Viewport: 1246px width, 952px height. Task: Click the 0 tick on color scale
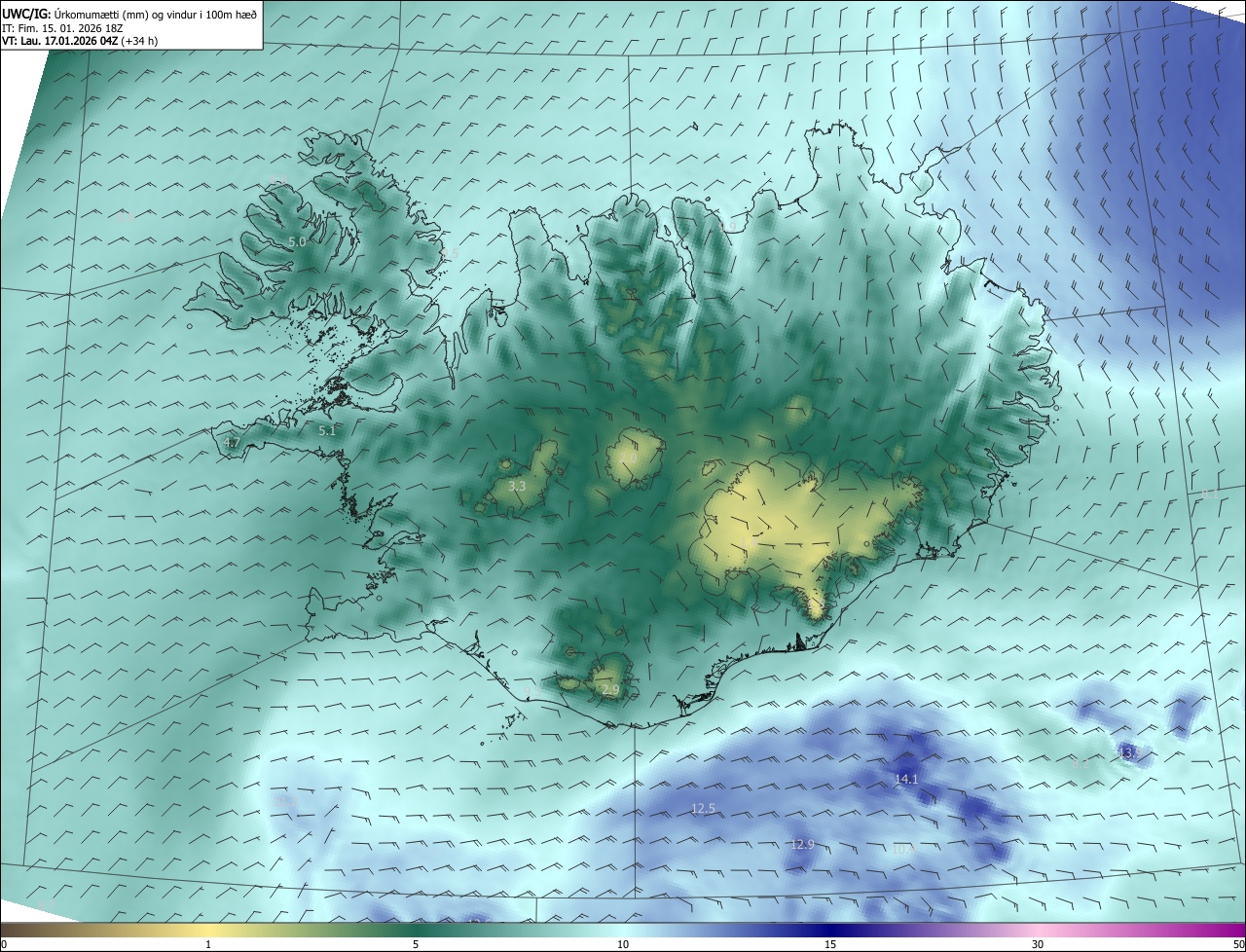(3, 945)
